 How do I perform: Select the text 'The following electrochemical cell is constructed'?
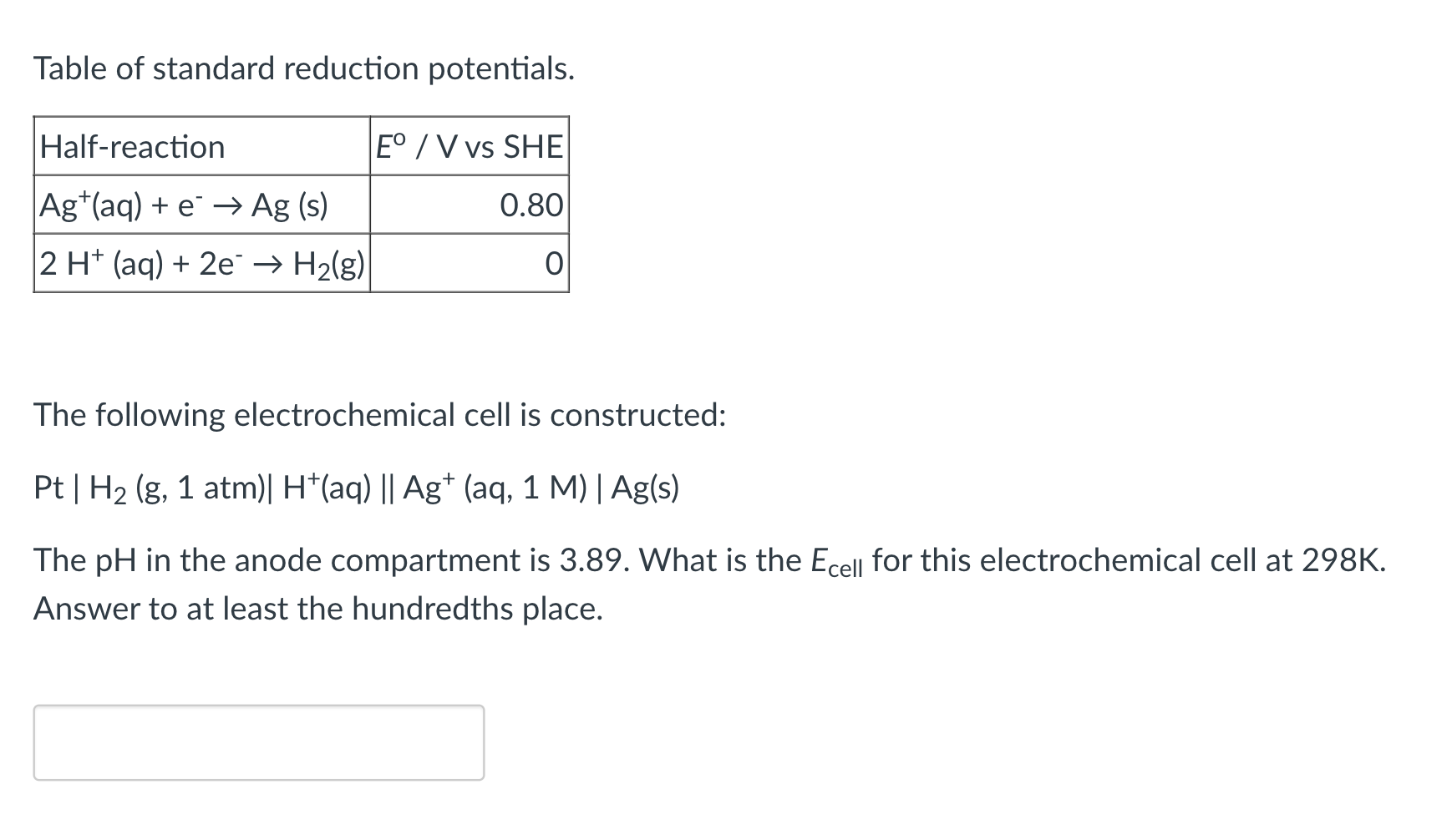coord(378,415)
